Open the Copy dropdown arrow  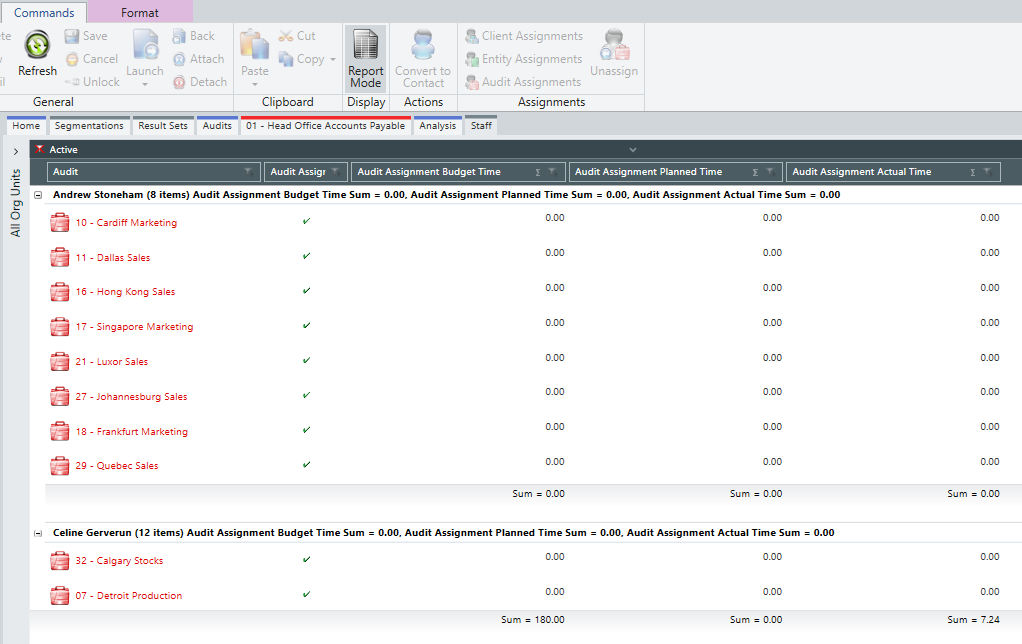tap(332, 59)
